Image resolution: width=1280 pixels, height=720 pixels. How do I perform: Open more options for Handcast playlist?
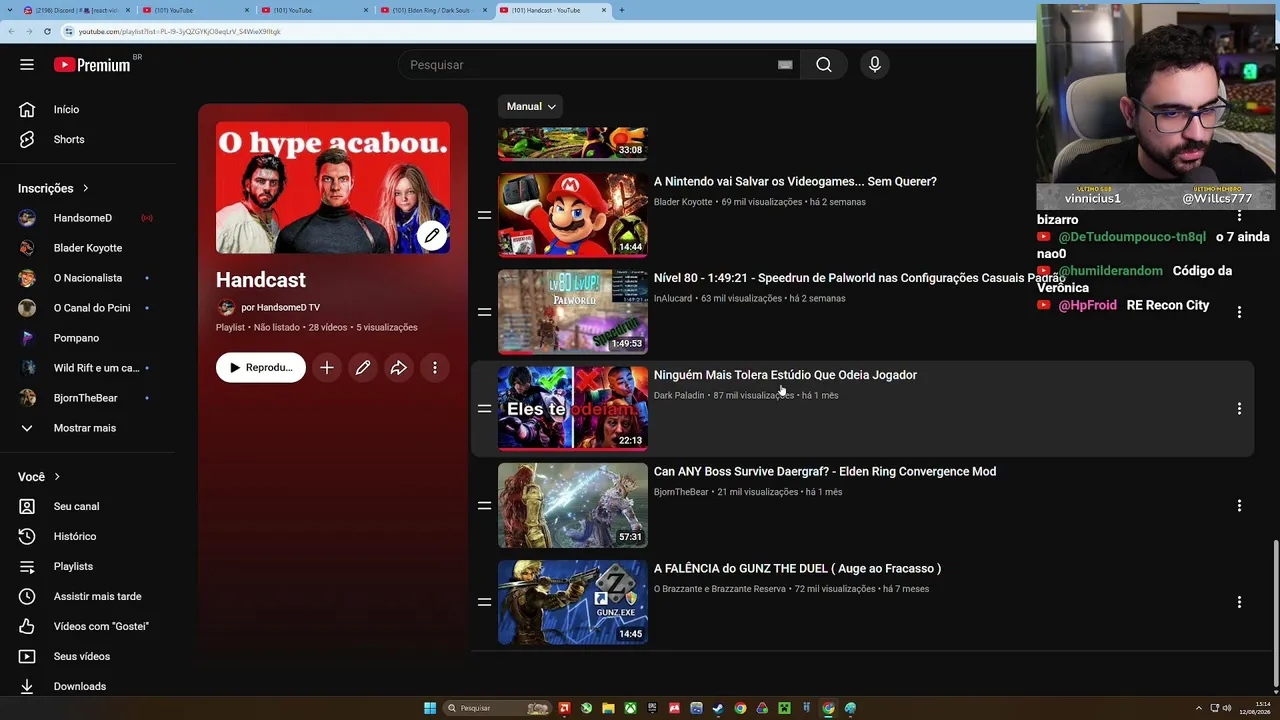pos(435,368)
